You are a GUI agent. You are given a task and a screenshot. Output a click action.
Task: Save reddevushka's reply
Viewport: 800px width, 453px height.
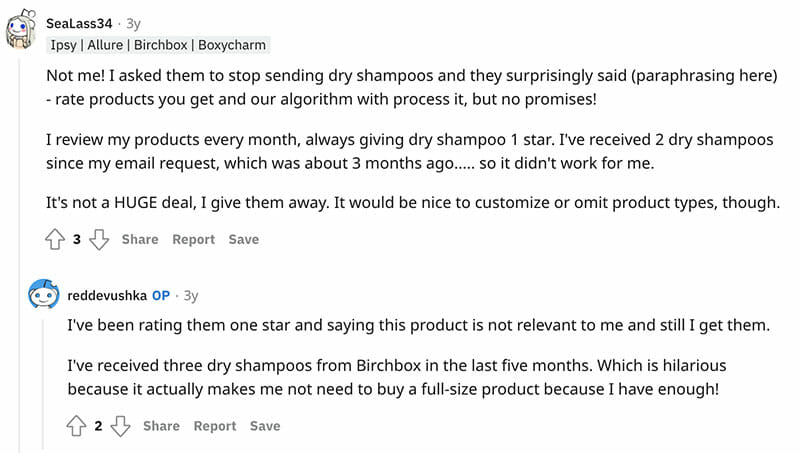coord(264,426)
